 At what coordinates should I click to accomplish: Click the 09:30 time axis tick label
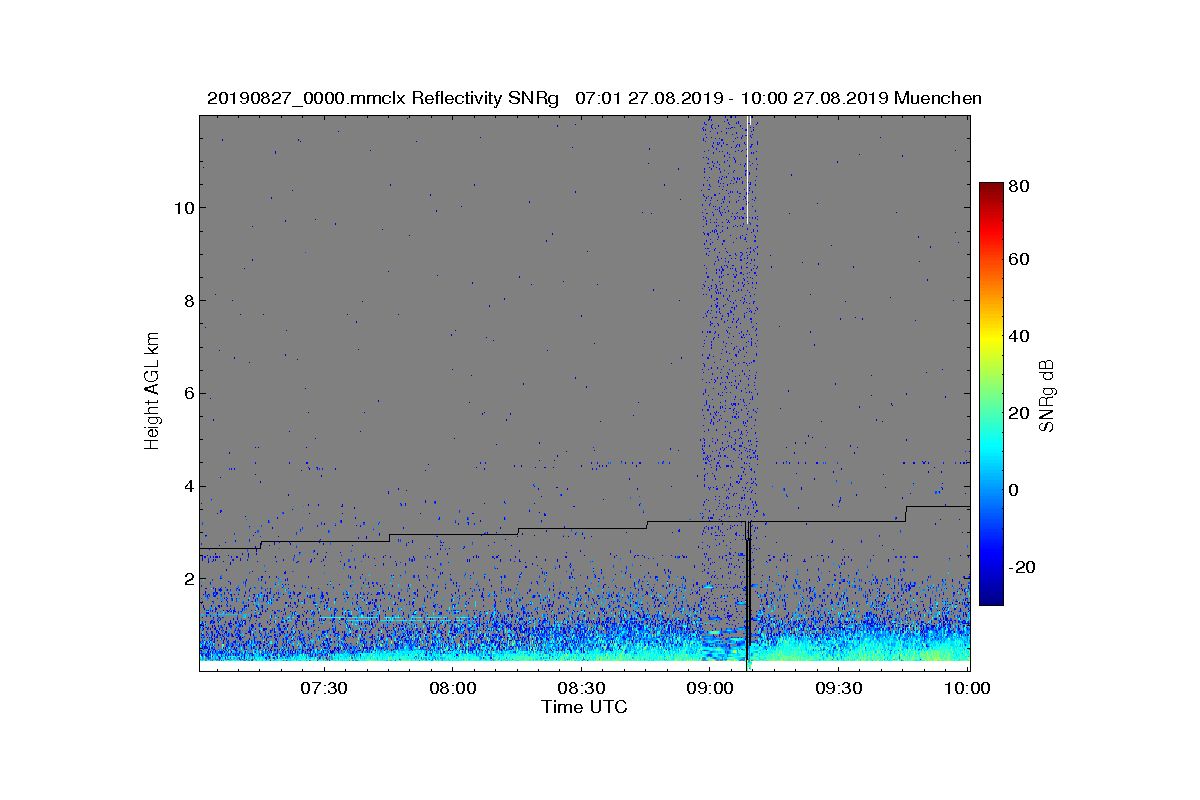pos(839,688)
